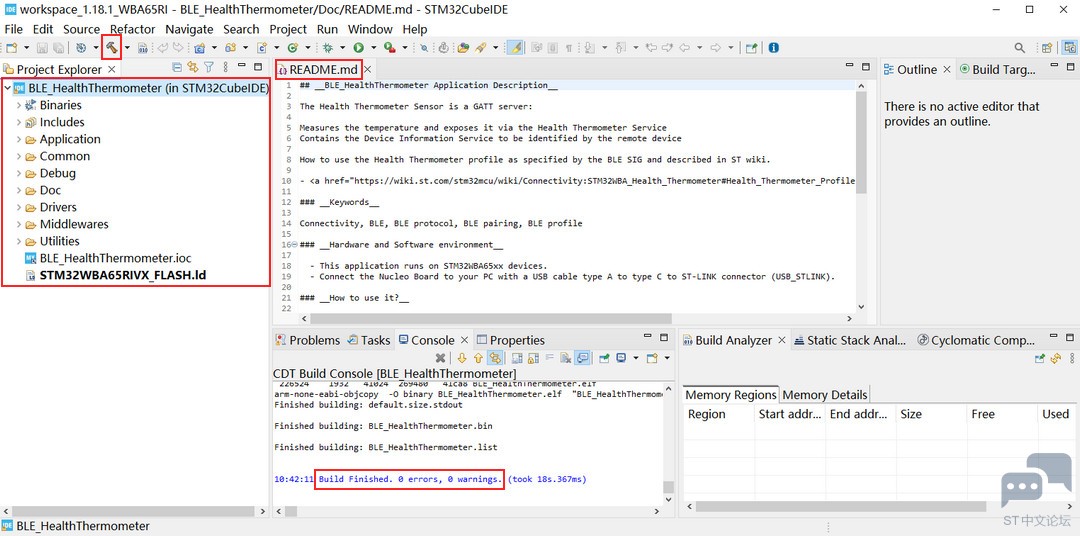Open the Refactor menu

click(x=132, y=29)
